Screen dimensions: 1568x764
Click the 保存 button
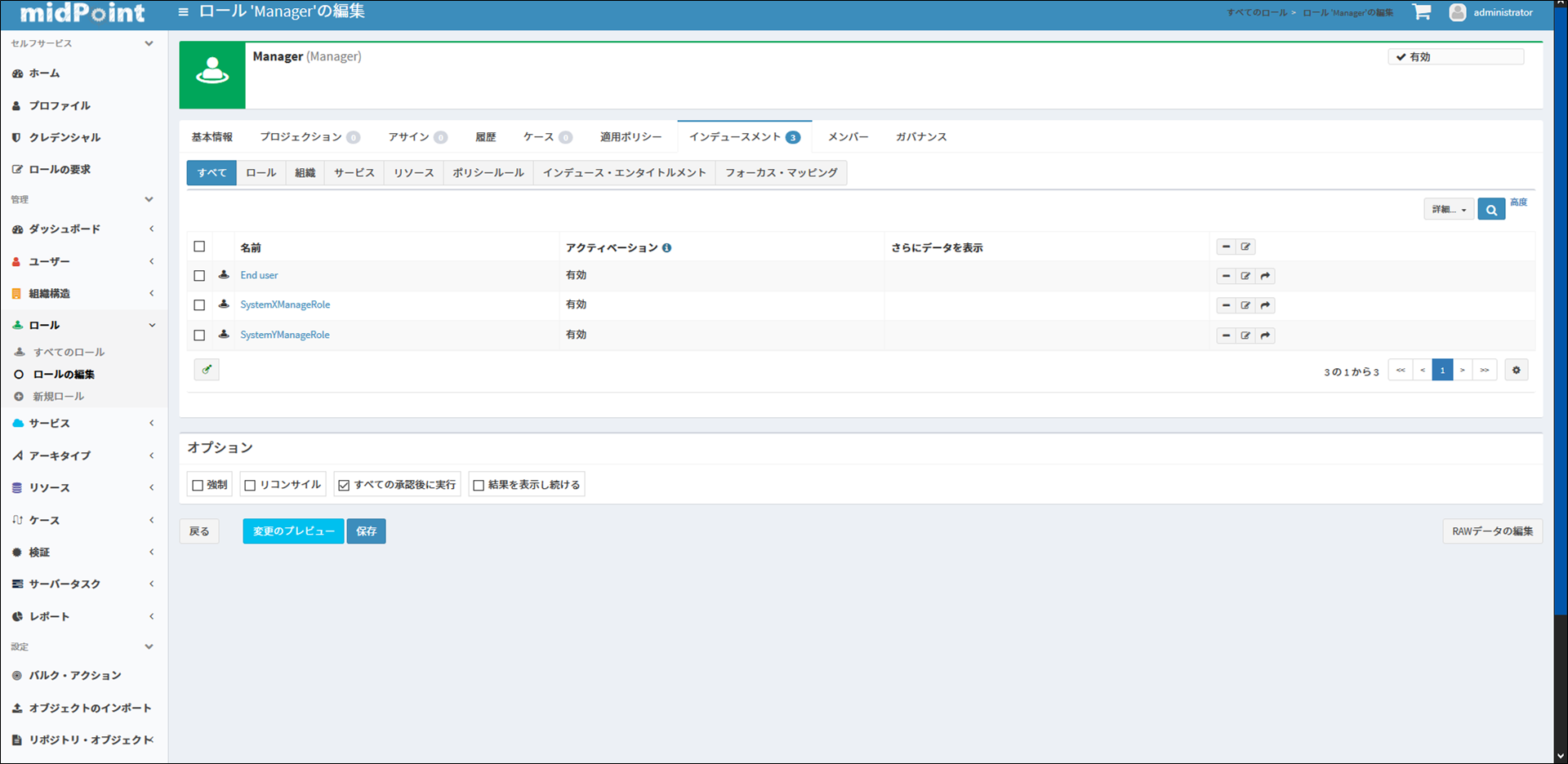pyautogui.click(x=366, y=531)
